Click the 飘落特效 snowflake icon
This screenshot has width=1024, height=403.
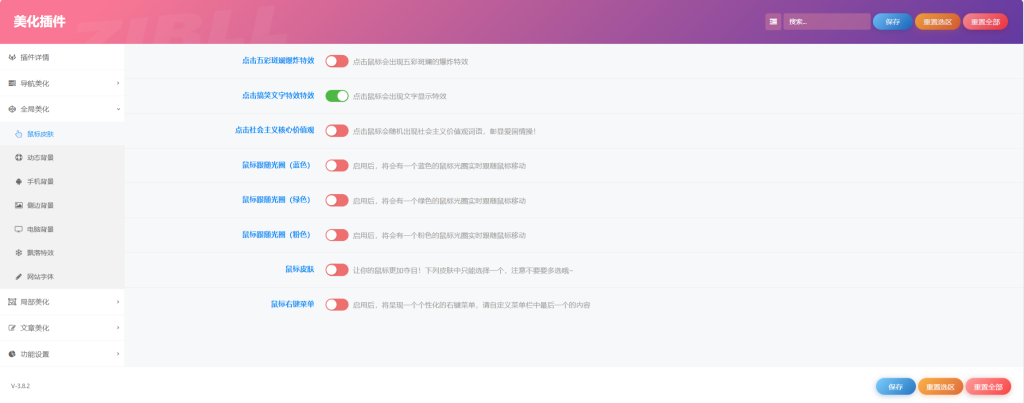(x=19, y=253)
